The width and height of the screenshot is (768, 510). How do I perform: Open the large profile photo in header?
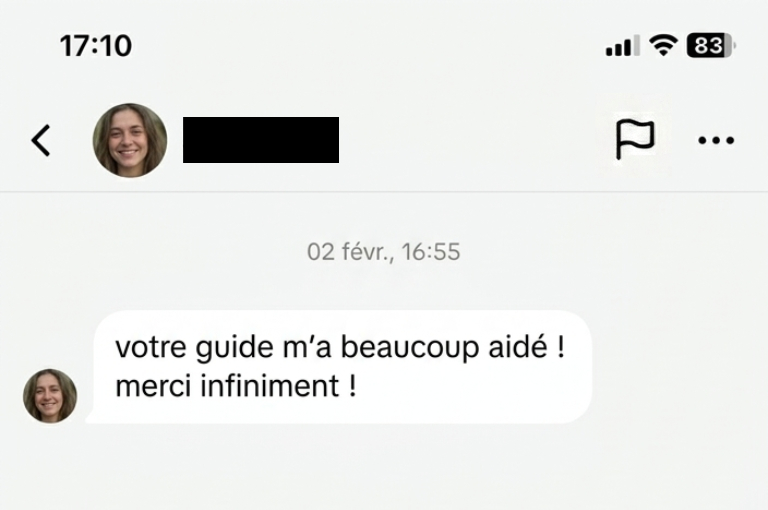(x=130, y=140)
